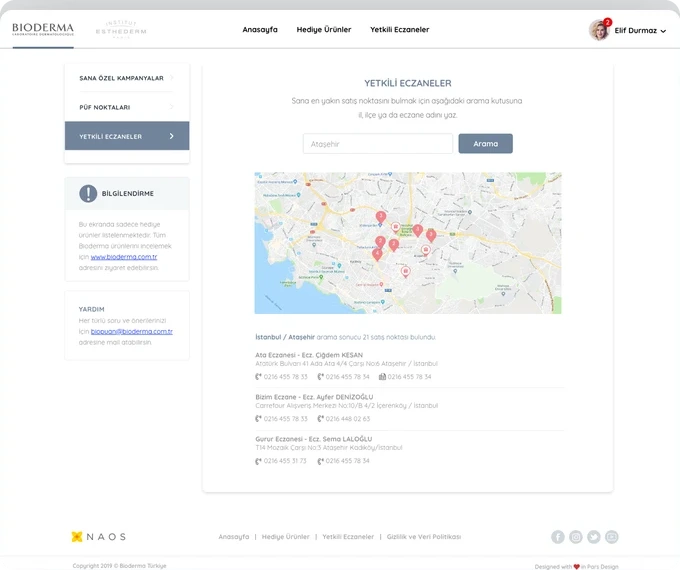Viewport: 680px width, 570px height.
Task: Open Gurur Eczanesi - Ecz. Sema LALOĞLU entry
Action: pos(314,439)
